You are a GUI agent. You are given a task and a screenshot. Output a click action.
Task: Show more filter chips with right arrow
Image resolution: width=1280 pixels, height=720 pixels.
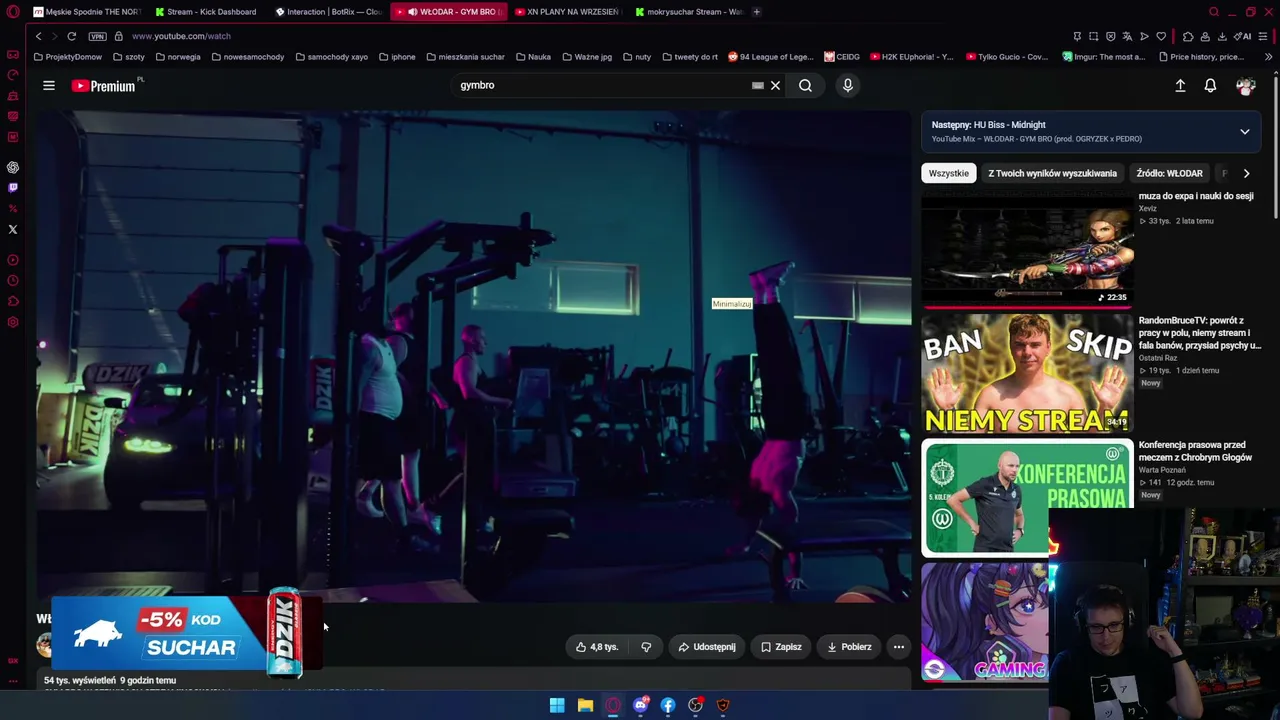pyautogui.click(x=1246, y=174)
